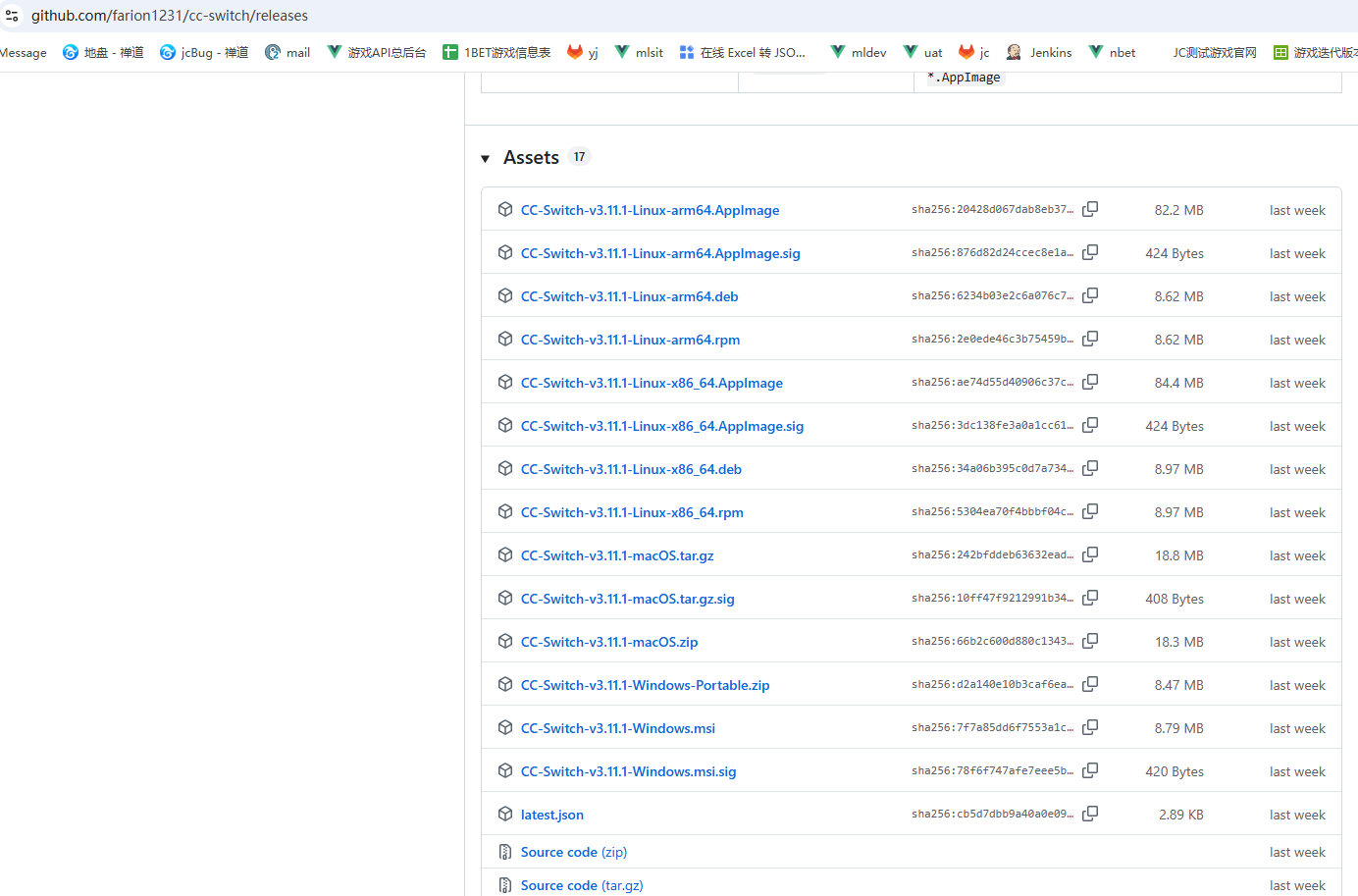The image size is (1358, 896).
Task: Open the latest.json asset link
Action: click(551, 815)
